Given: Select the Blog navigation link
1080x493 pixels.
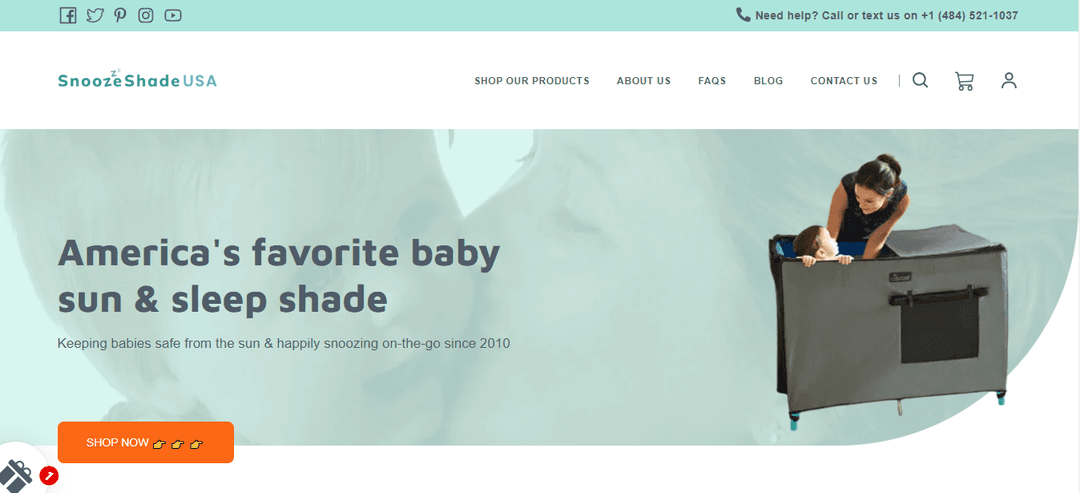Looking at the screenshot, I should pos(768,81).
